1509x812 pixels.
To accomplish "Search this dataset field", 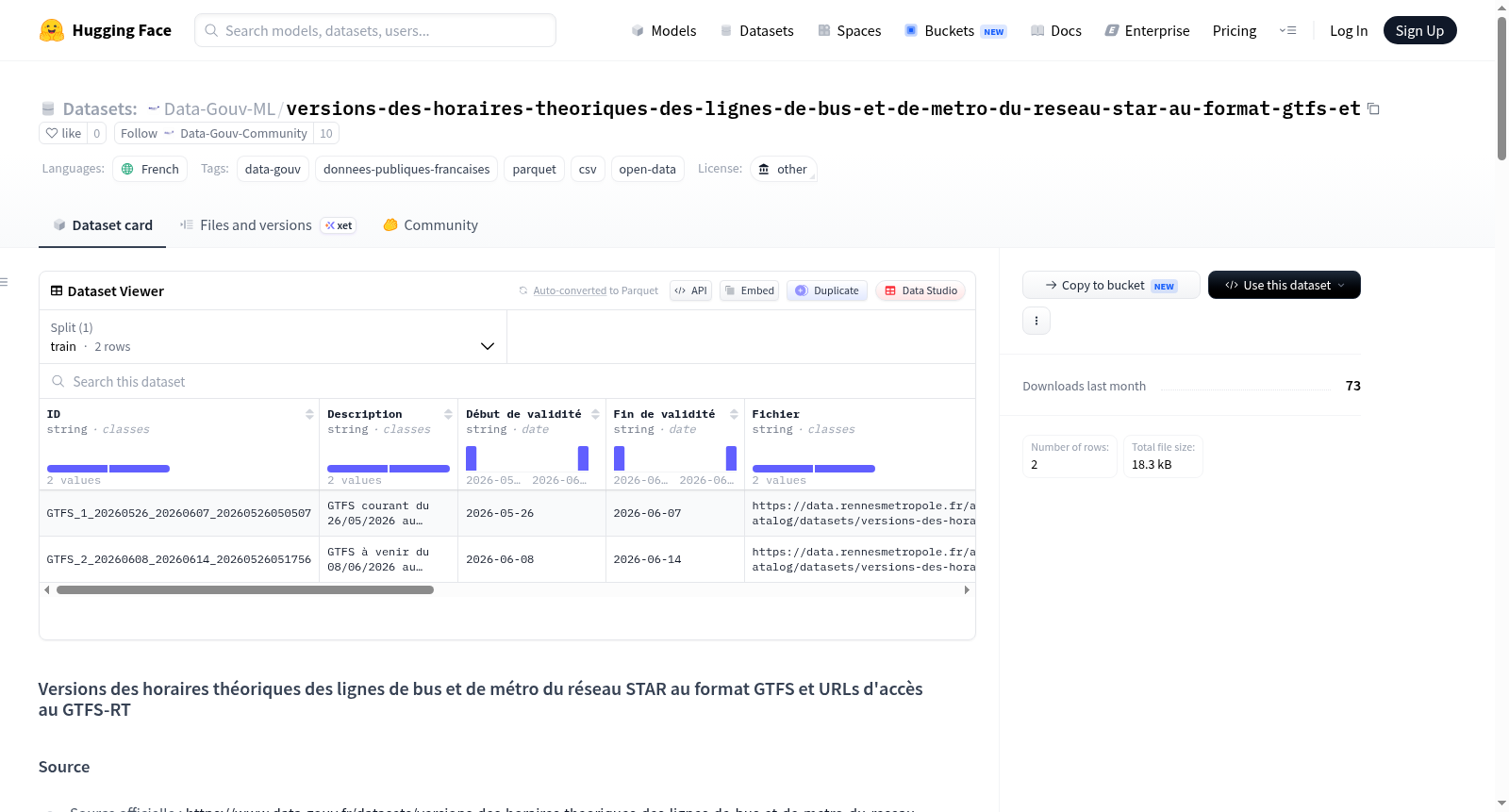I will pos(507,381).
